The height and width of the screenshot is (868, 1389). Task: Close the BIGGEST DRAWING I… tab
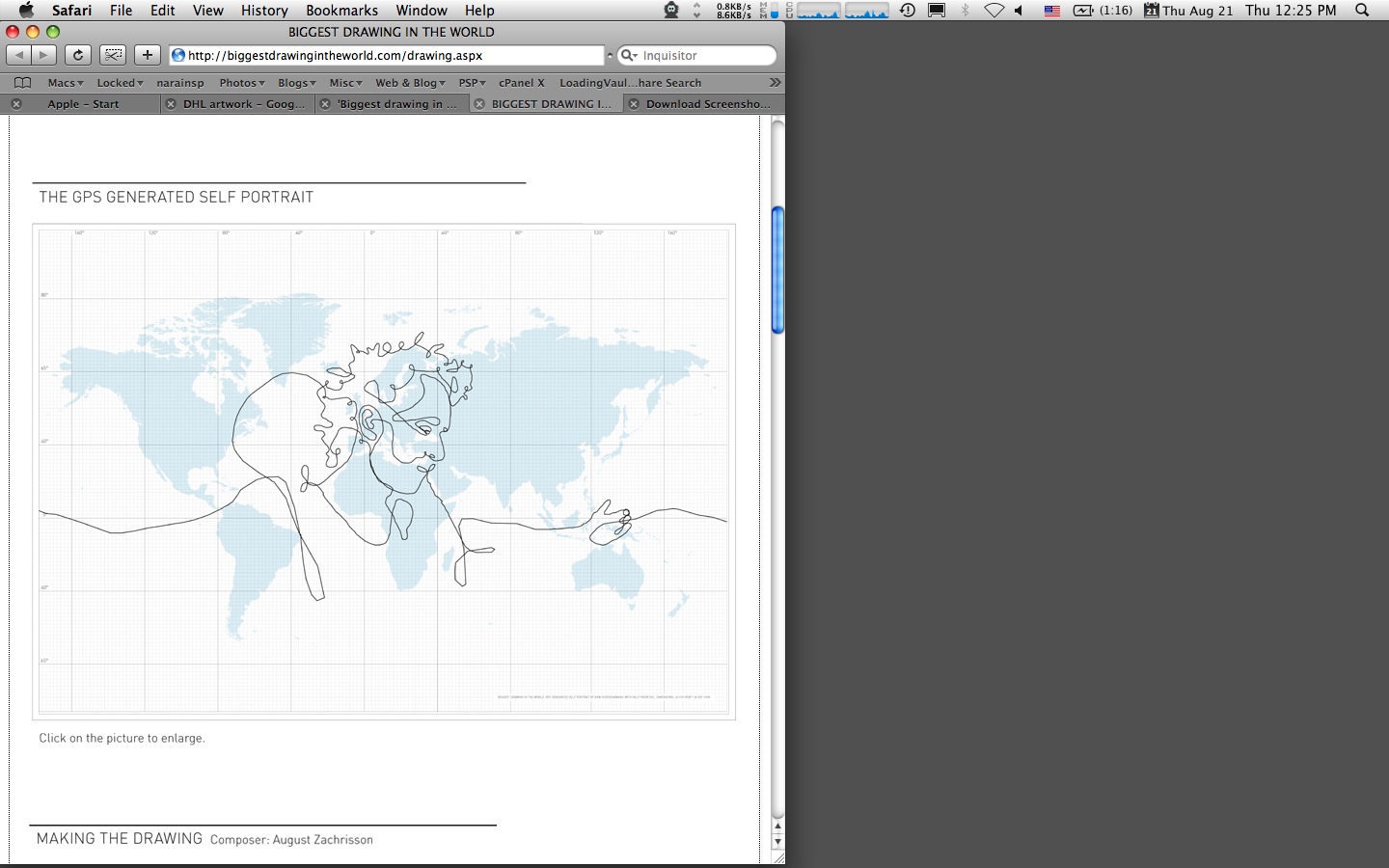(x=479, y=104)
